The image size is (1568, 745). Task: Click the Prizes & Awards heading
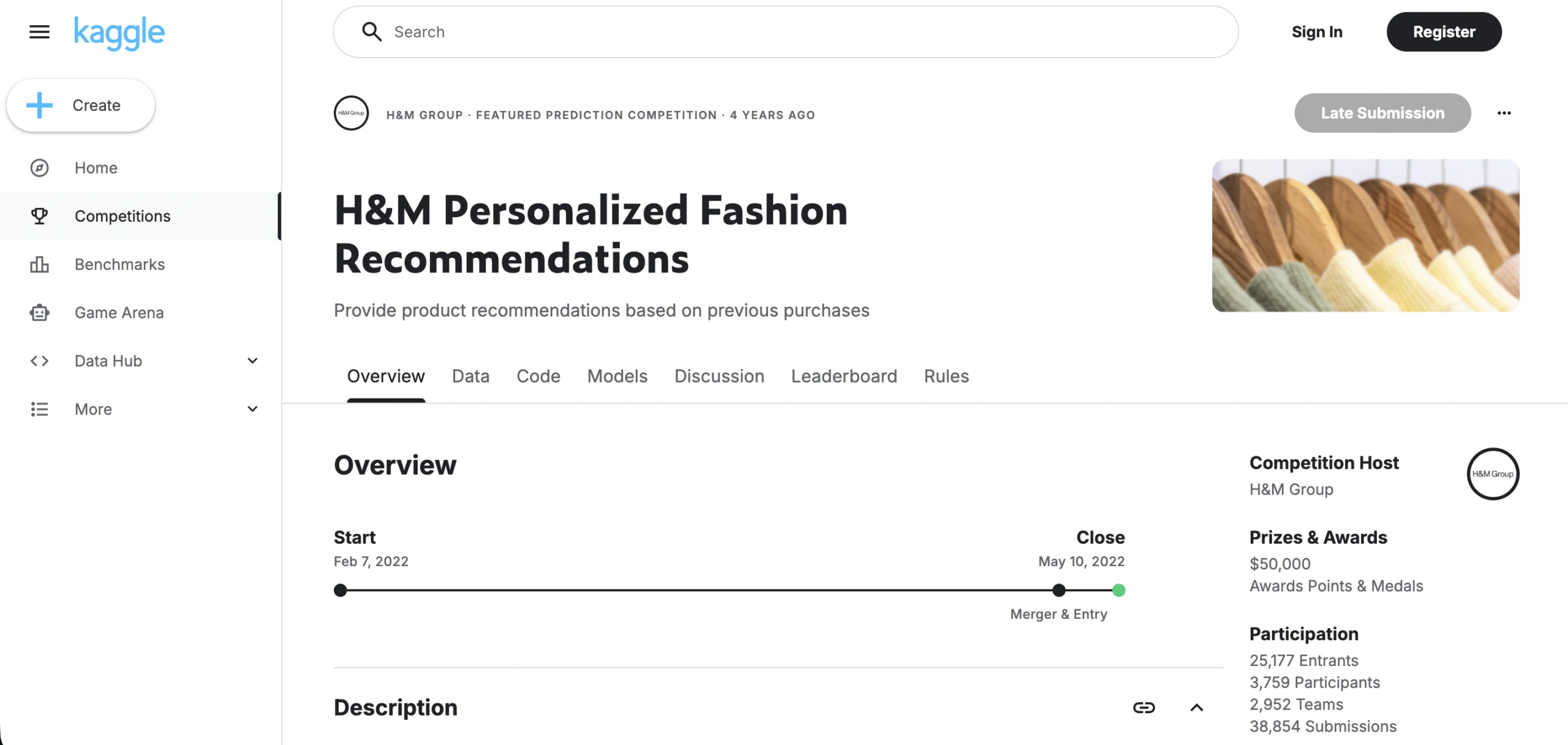(1318, 537)
